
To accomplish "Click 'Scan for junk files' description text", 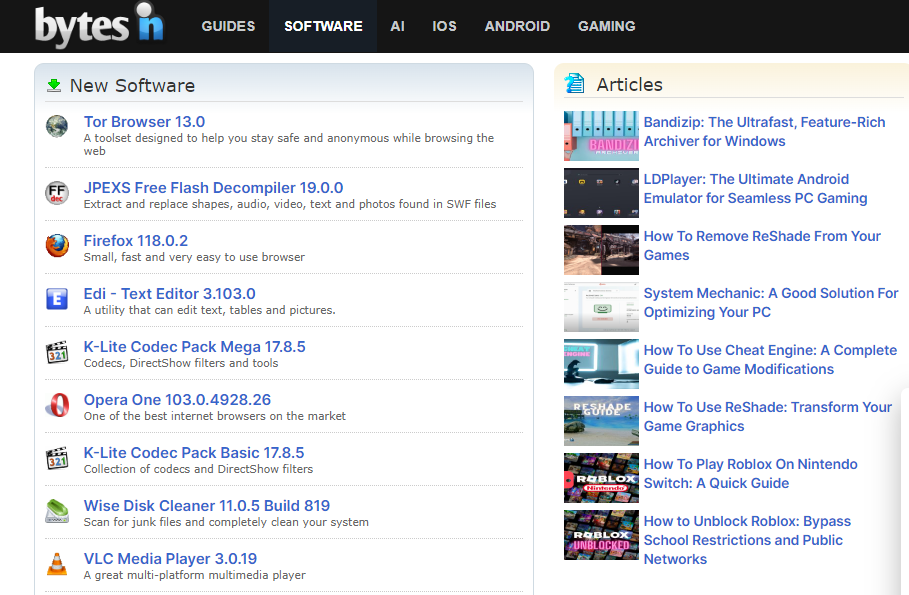I will click(226, 522).
